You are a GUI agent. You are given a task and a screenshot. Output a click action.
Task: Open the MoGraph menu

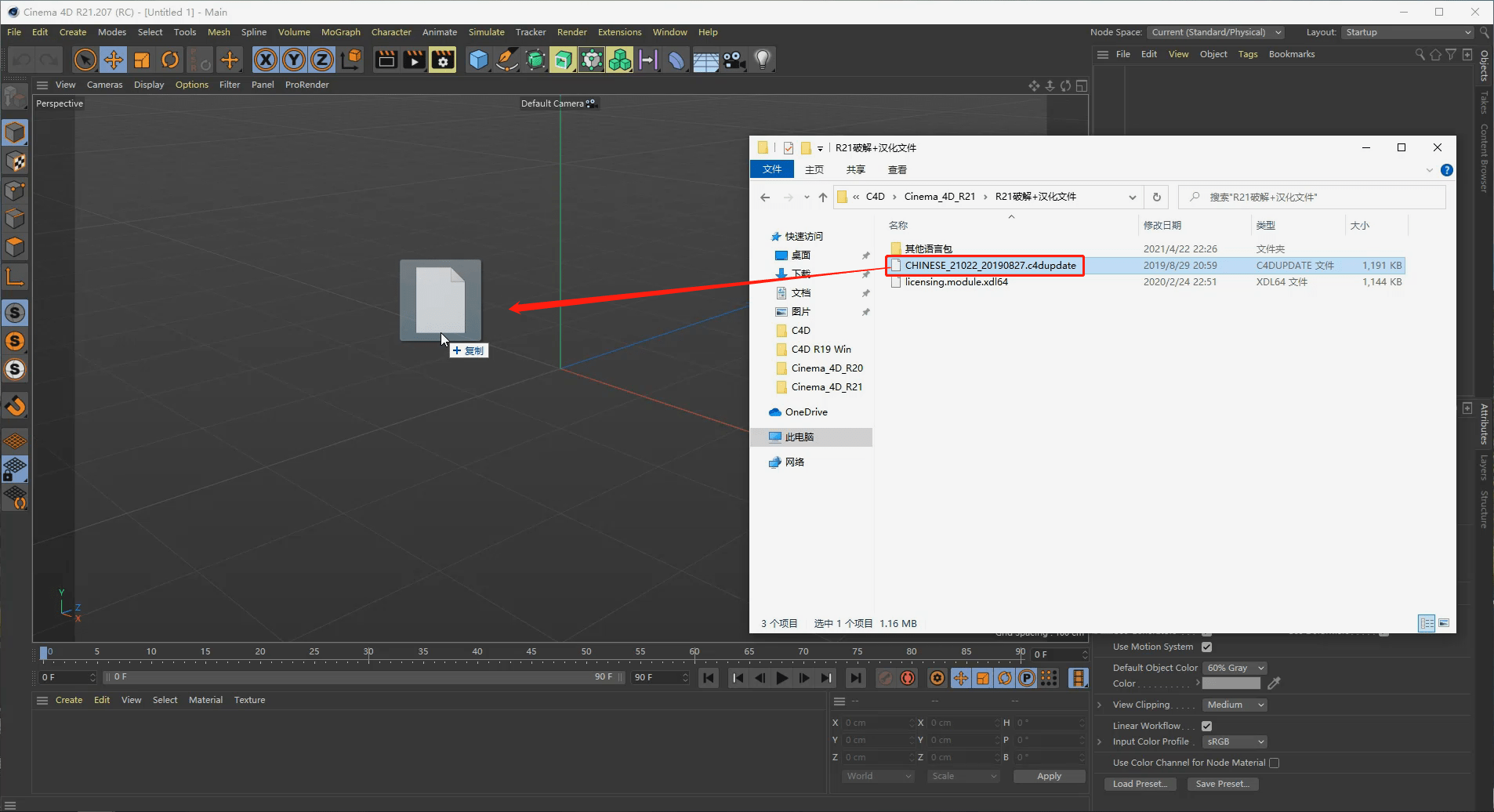coord(341,32)
